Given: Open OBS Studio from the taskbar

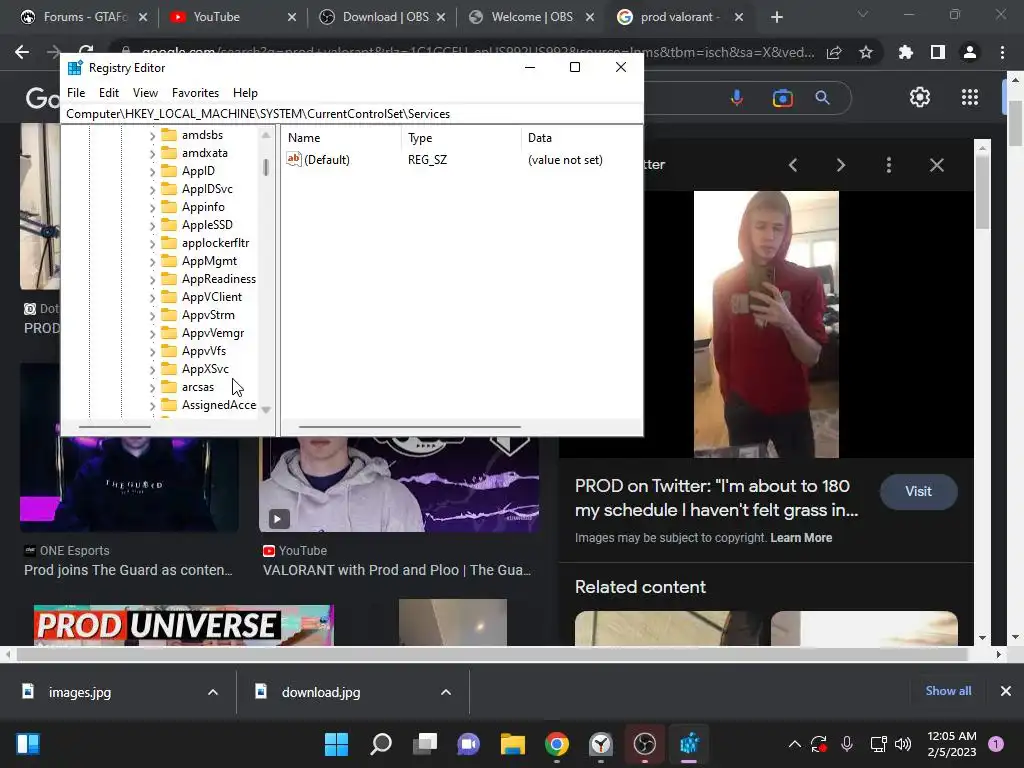Looking at the screenshot, I should click(x=645, y=744).
